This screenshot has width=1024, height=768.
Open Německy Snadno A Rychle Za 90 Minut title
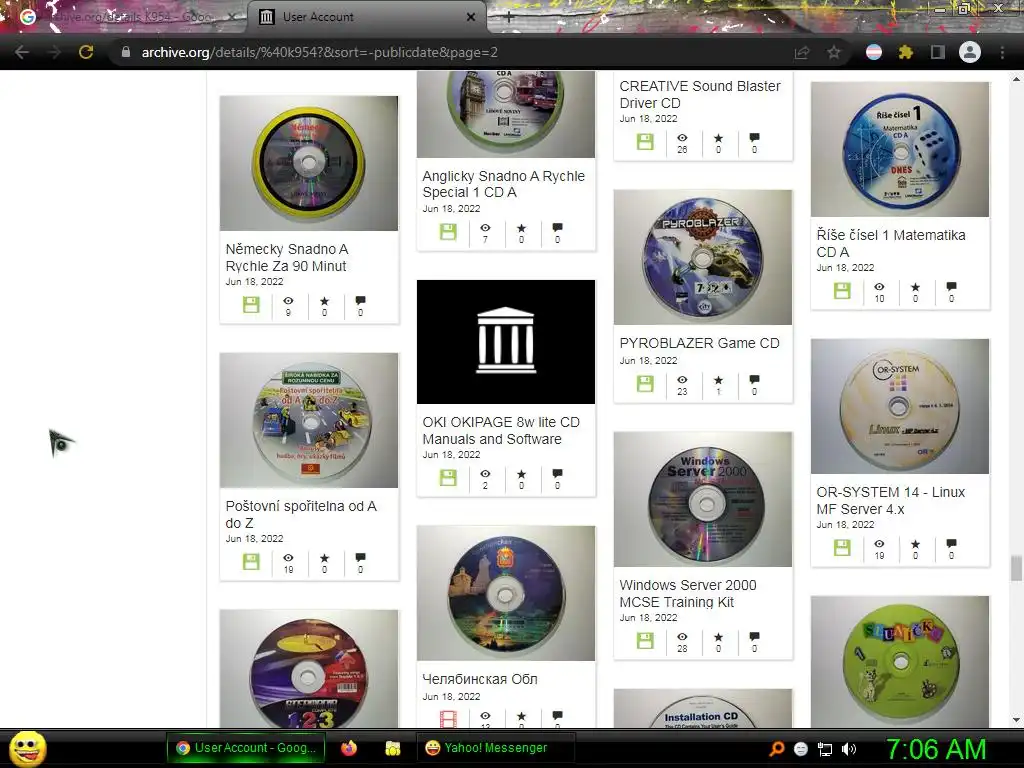click(287, 257)
